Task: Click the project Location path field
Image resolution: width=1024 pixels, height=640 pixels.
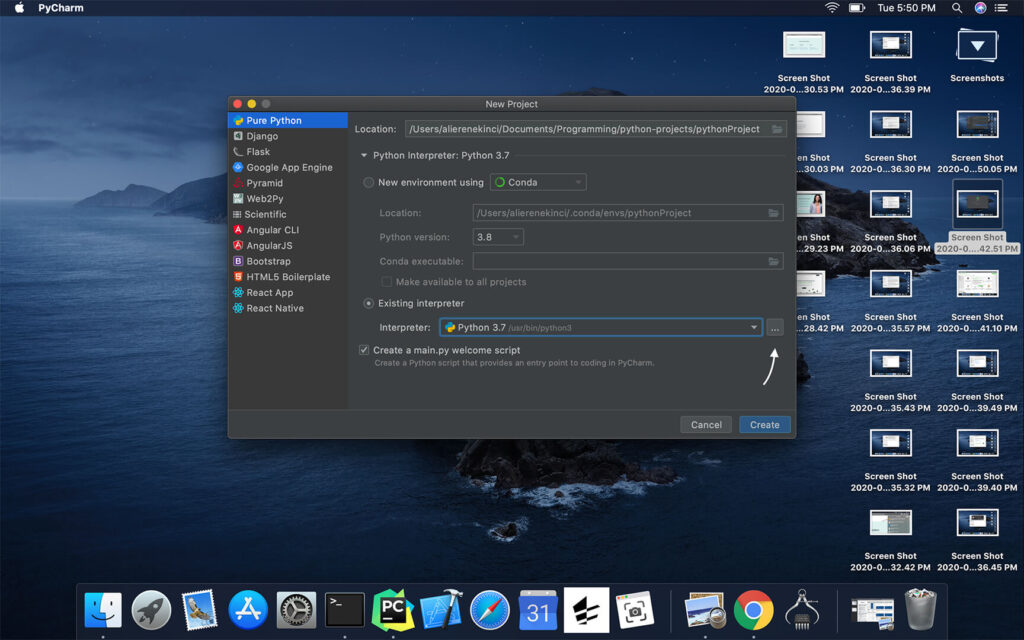Action: click(x=595, y=129)
